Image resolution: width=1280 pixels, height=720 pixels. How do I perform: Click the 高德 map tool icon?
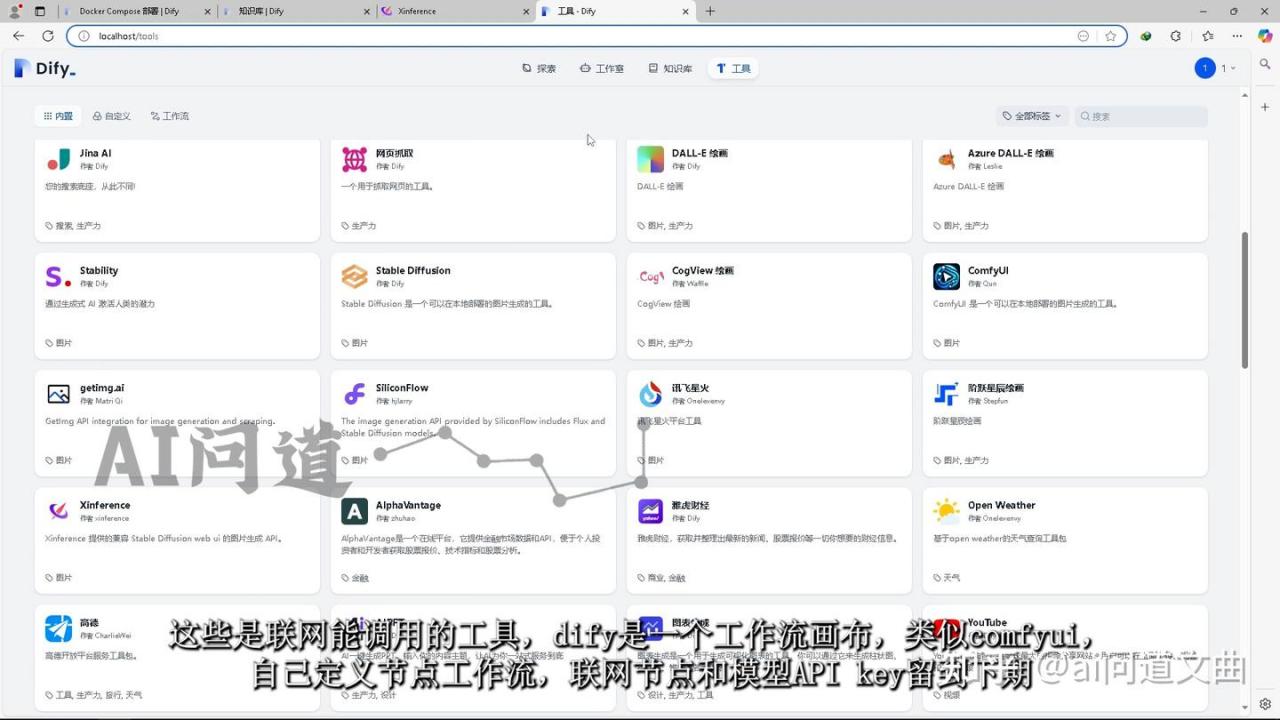click(x=58, y=628)
